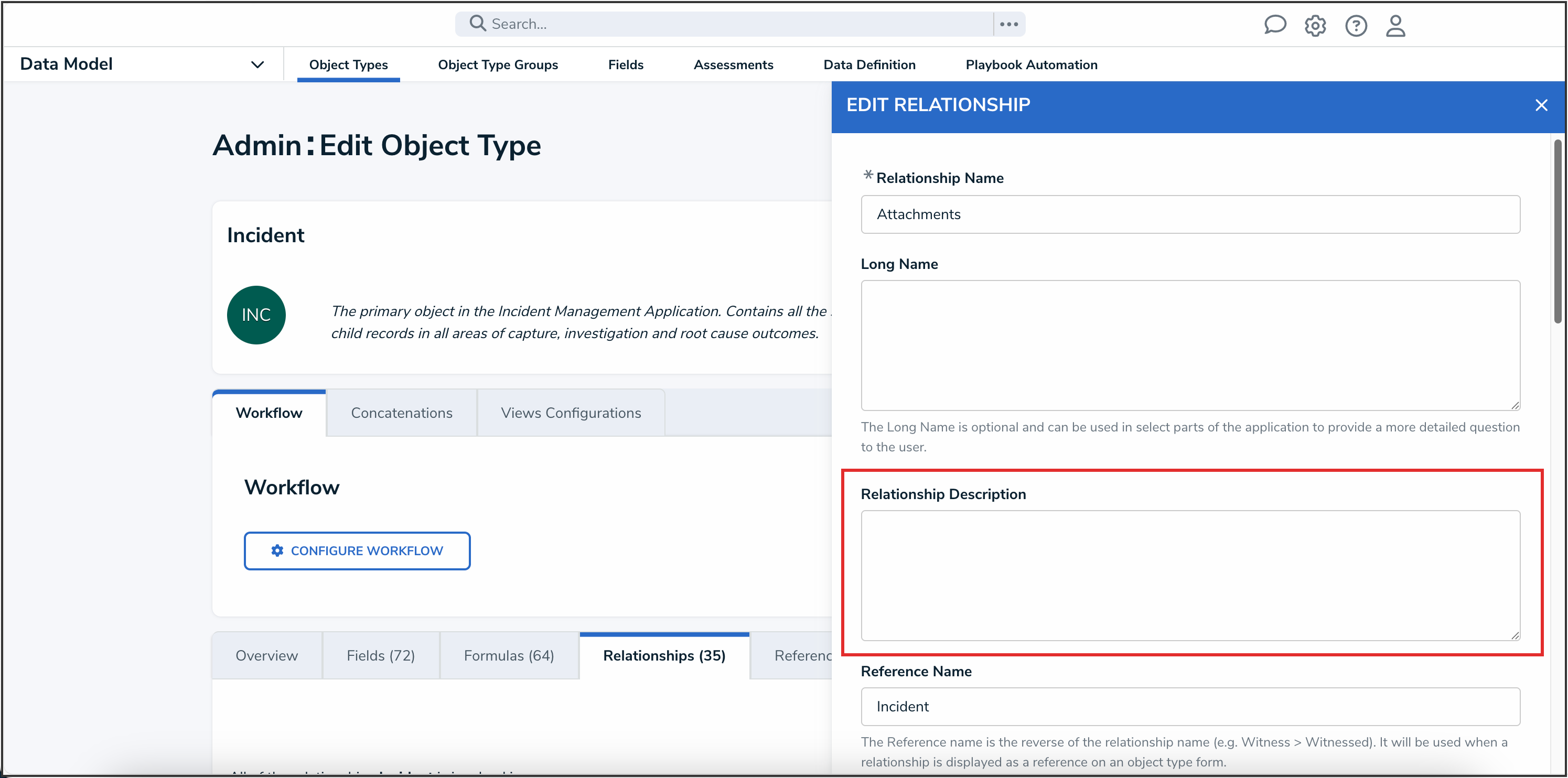Click the INC object type avatar
The height and width of the screenshot is (778, 1568).
tap(256, 315)
